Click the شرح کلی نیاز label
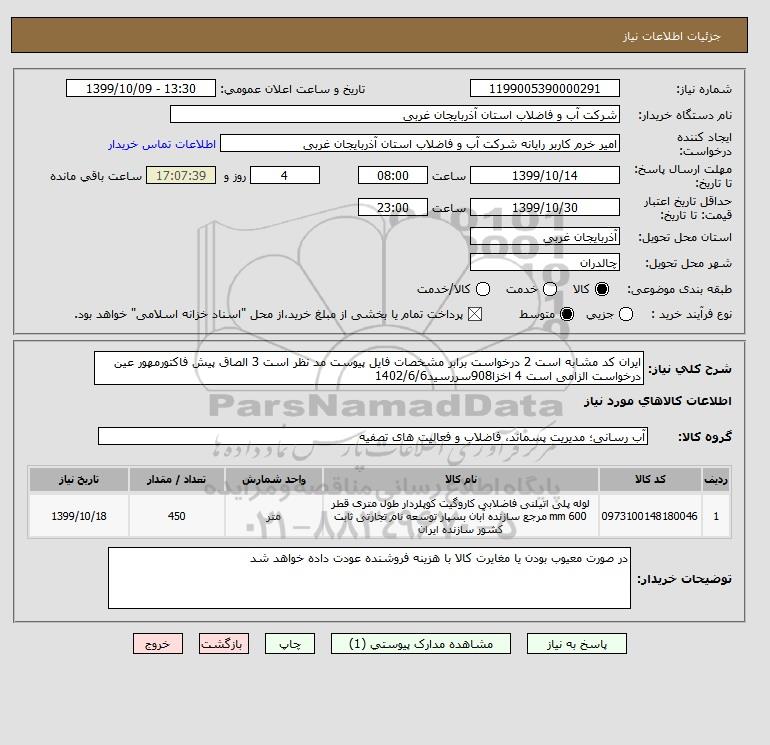Image resolution: width=770 pixels, height=745 pixels. tap(690, 369)
